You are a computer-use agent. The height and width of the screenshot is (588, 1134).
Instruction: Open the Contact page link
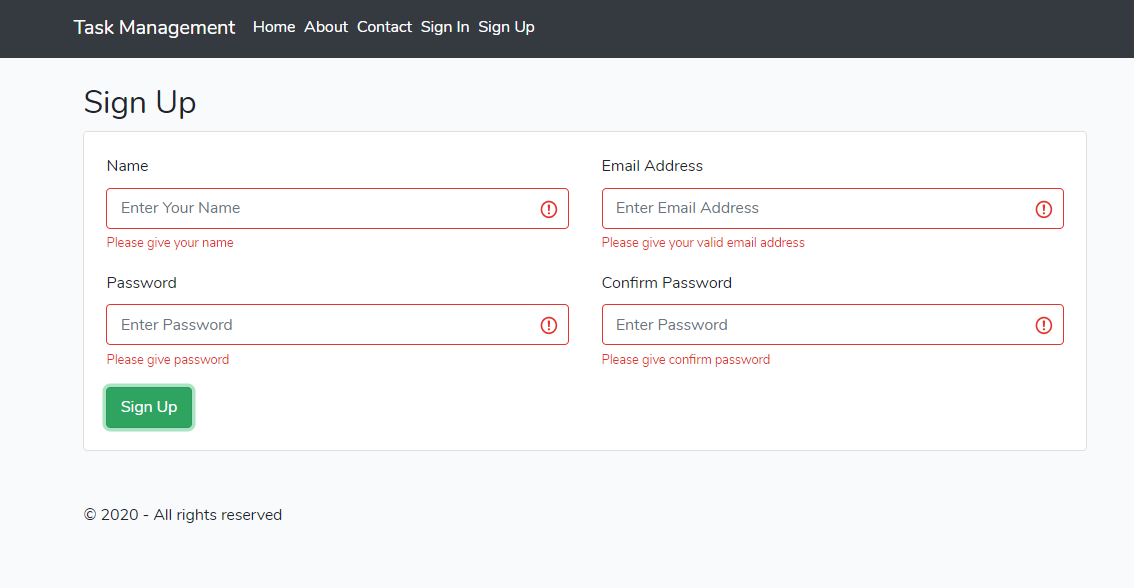pos(384,27)
